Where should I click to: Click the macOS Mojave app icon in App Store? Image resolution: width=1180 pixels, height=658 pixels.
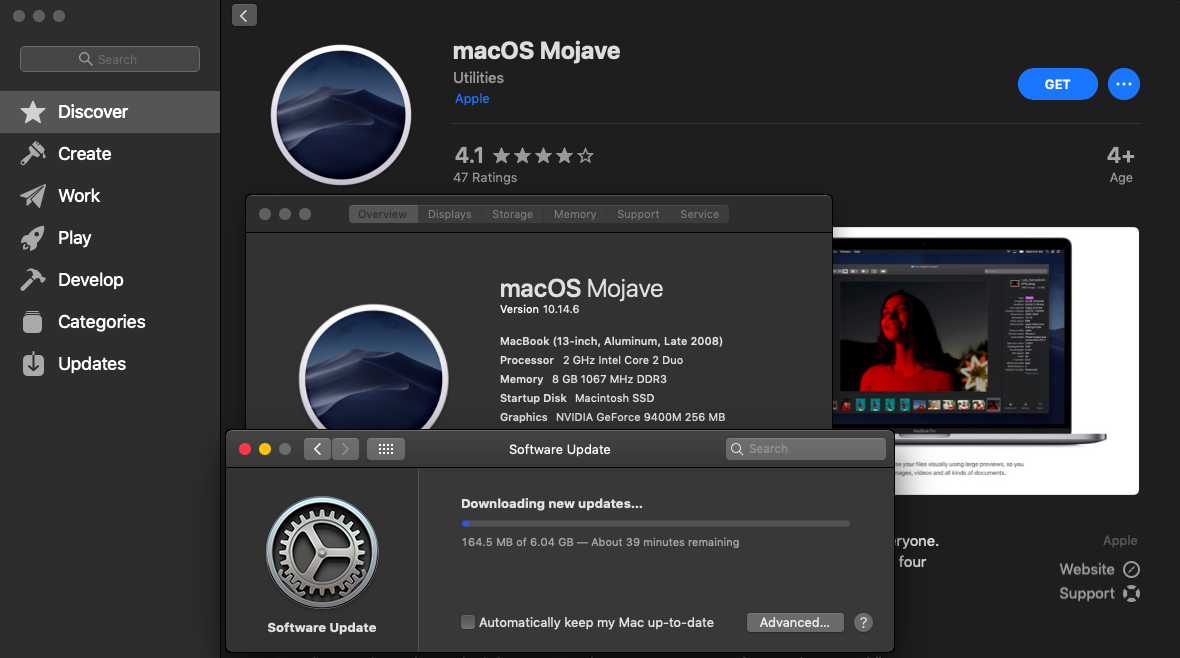point(341,114)
